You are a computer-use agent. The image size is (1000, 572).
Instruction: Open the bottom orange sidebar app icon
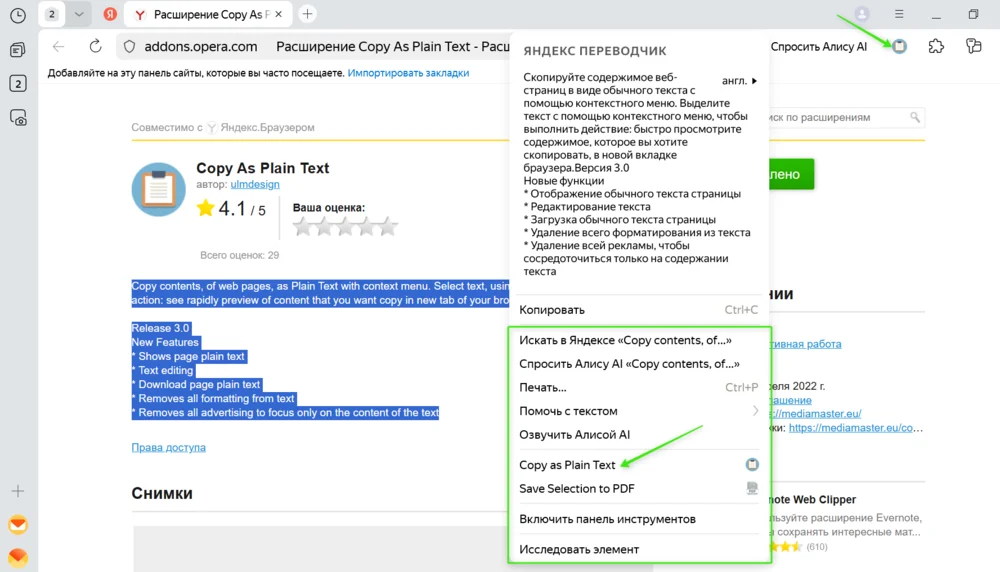click(18, 558)
